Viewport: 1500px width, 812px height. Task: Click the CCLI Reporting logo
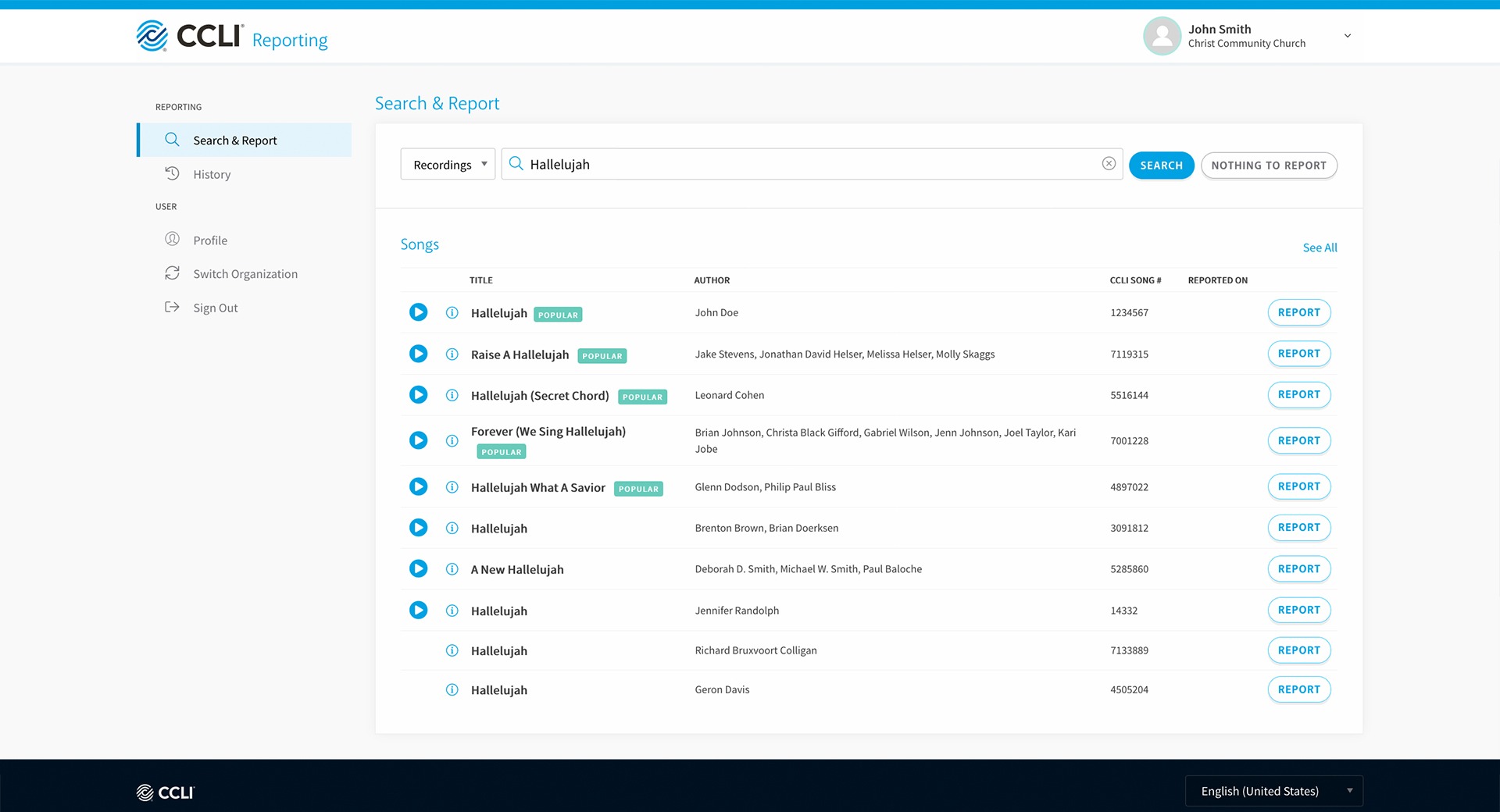[232, 37]
